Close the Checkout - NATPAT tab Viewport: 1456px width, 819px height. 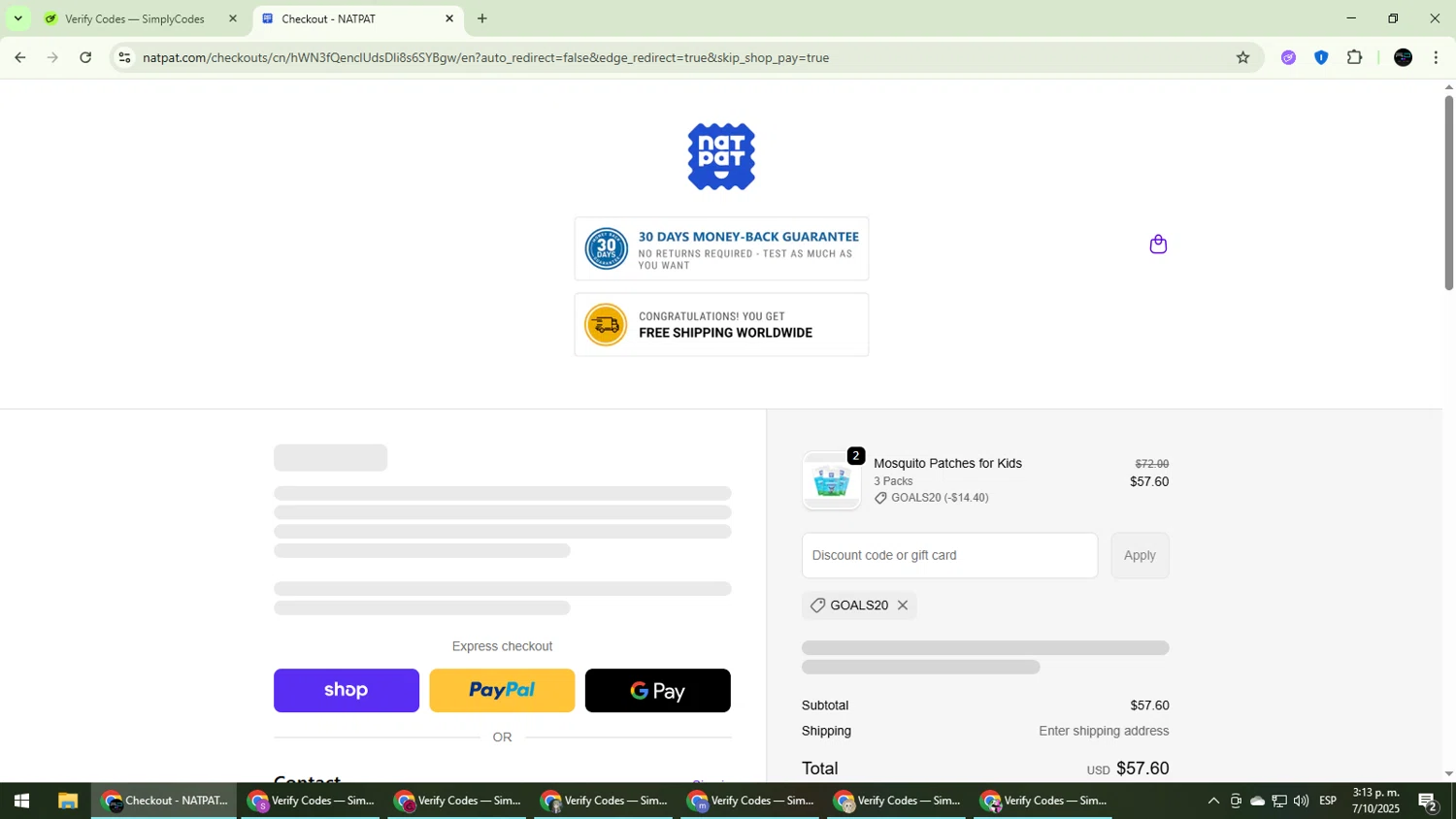(x=449, y=18)
